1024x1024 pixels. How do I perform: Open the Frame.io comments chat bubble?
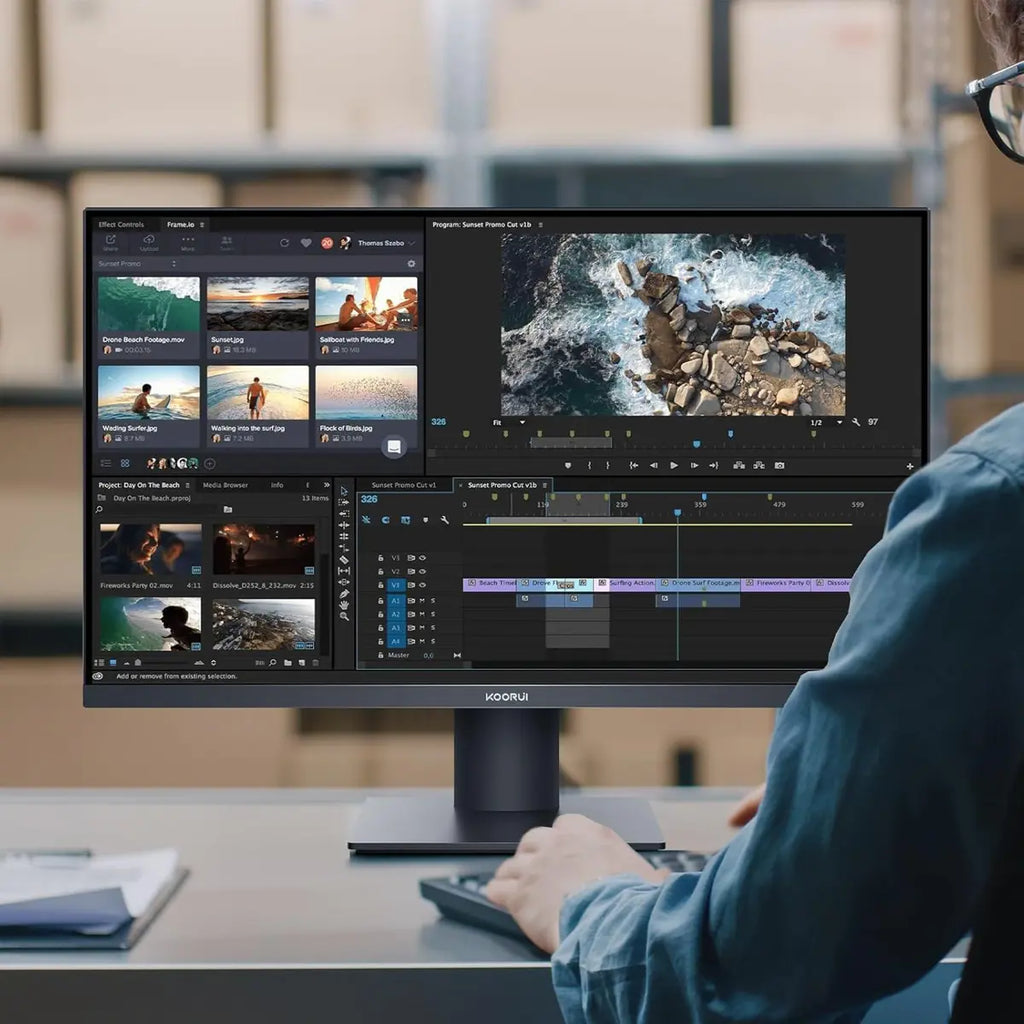[394, 446]
